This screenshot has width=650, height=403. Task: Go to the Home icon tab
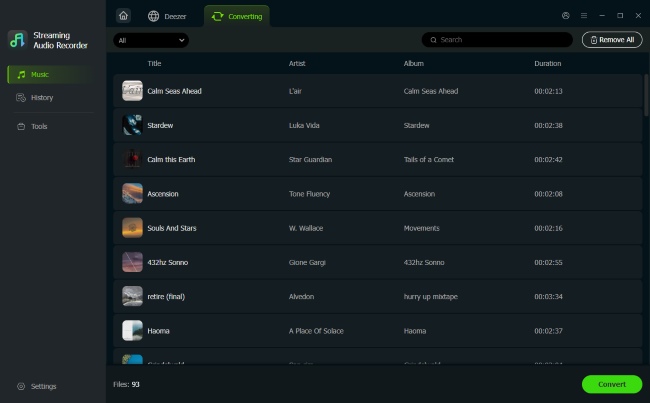tap(124, 16)
